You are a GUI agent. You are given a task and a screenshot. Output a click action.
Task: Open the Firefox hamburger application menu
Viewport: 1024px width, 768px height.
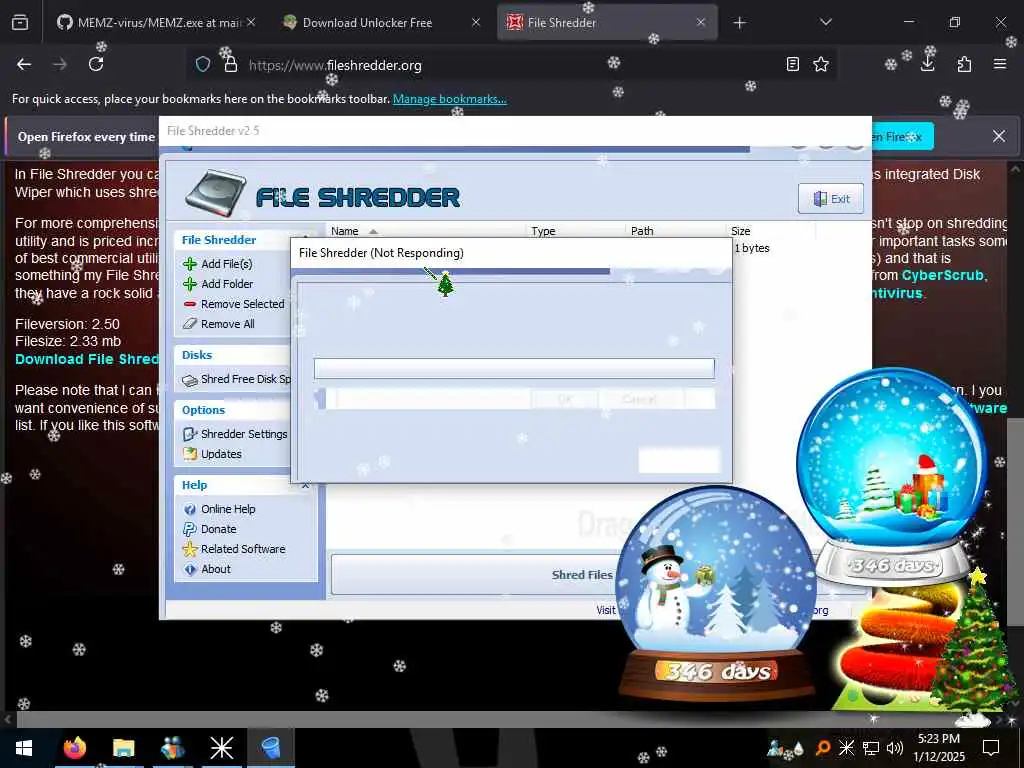point(999,64)
